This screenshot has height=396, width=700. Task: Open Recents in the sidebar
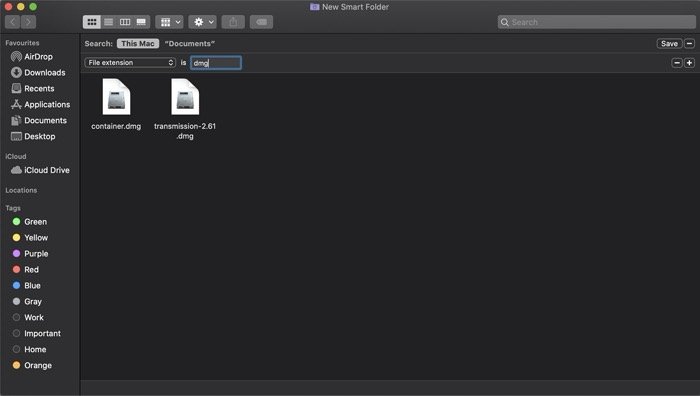33,88
